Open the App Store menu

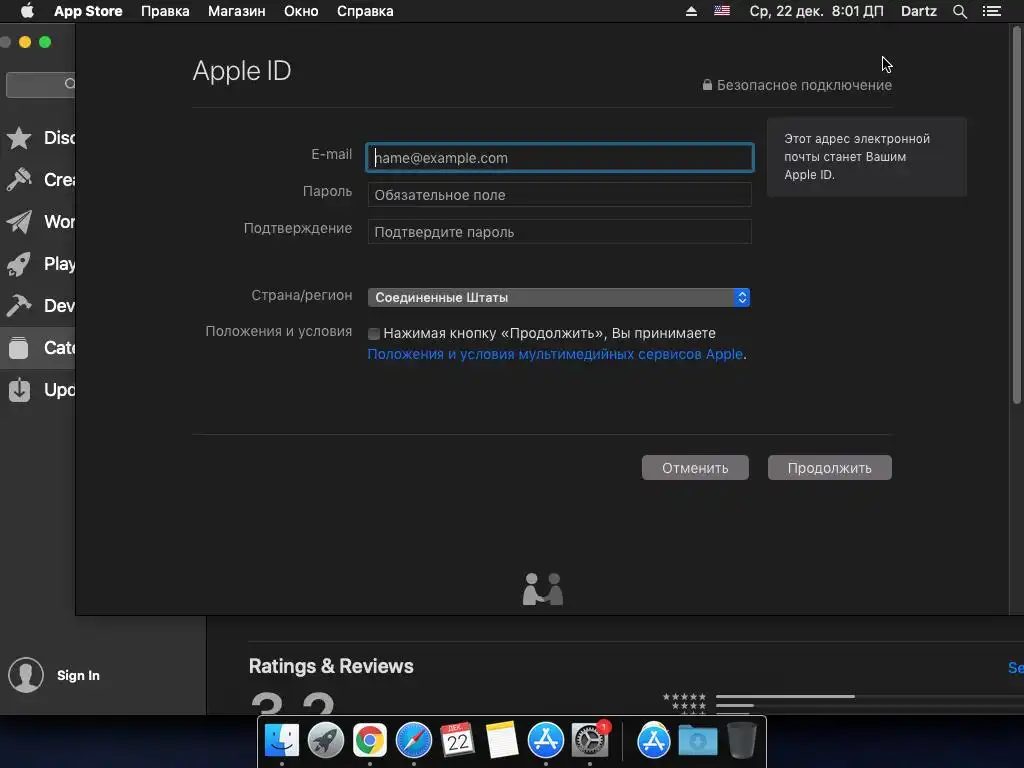coord(88,11)
